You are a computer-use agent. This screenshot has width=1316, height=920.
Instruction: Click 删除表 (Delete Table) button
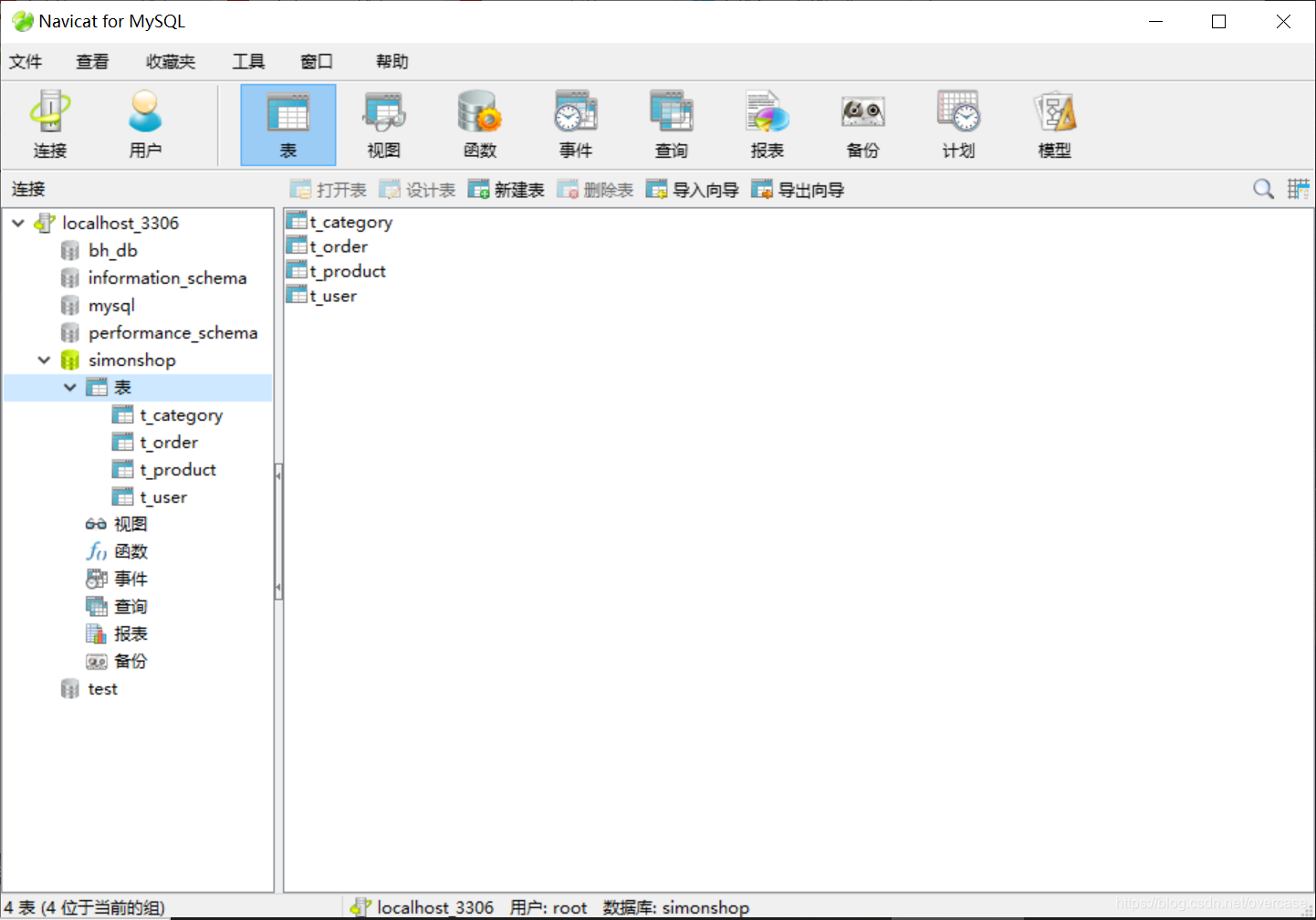coord(595,190)
